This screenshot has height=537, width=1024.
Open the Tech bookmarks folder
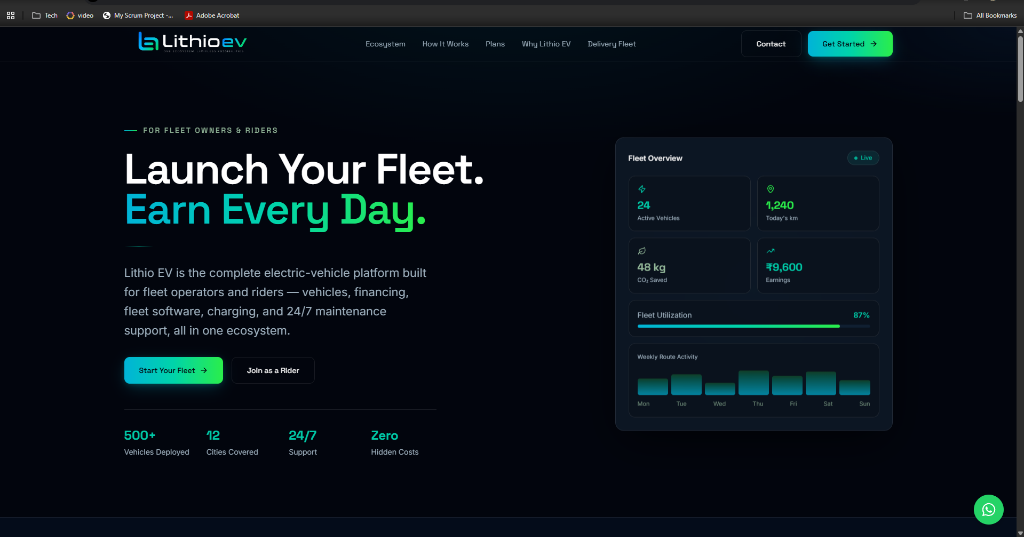44,15
